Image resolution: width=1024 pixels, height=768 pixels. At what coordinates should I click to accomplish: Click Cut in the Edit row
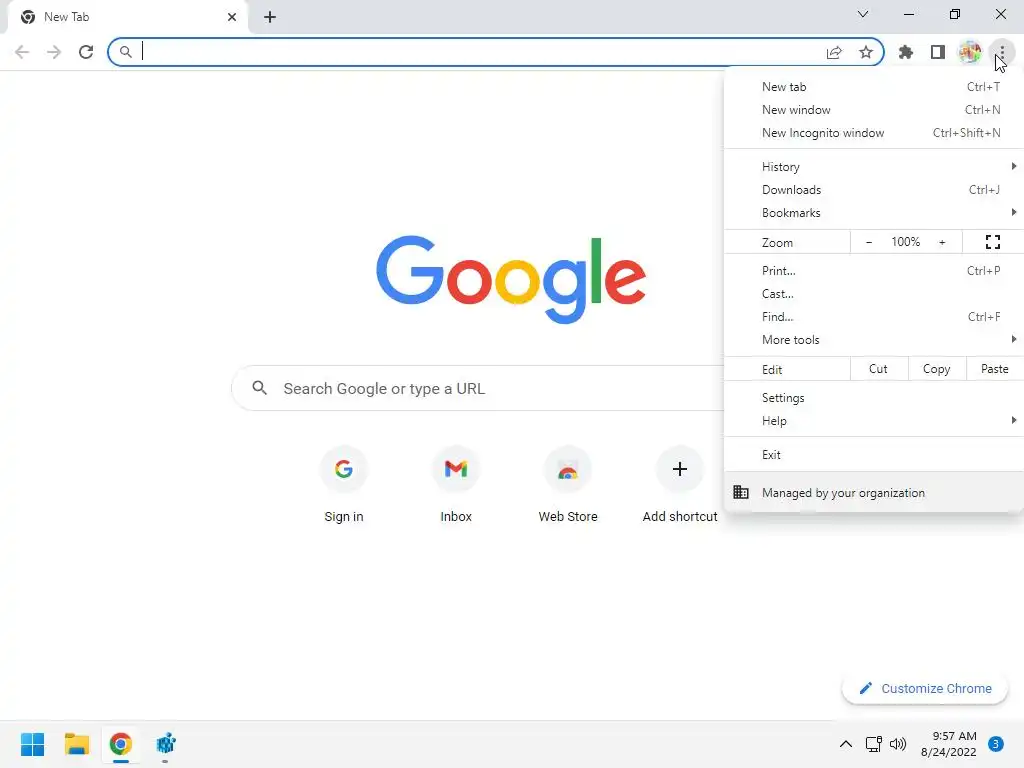coord(878,369)
